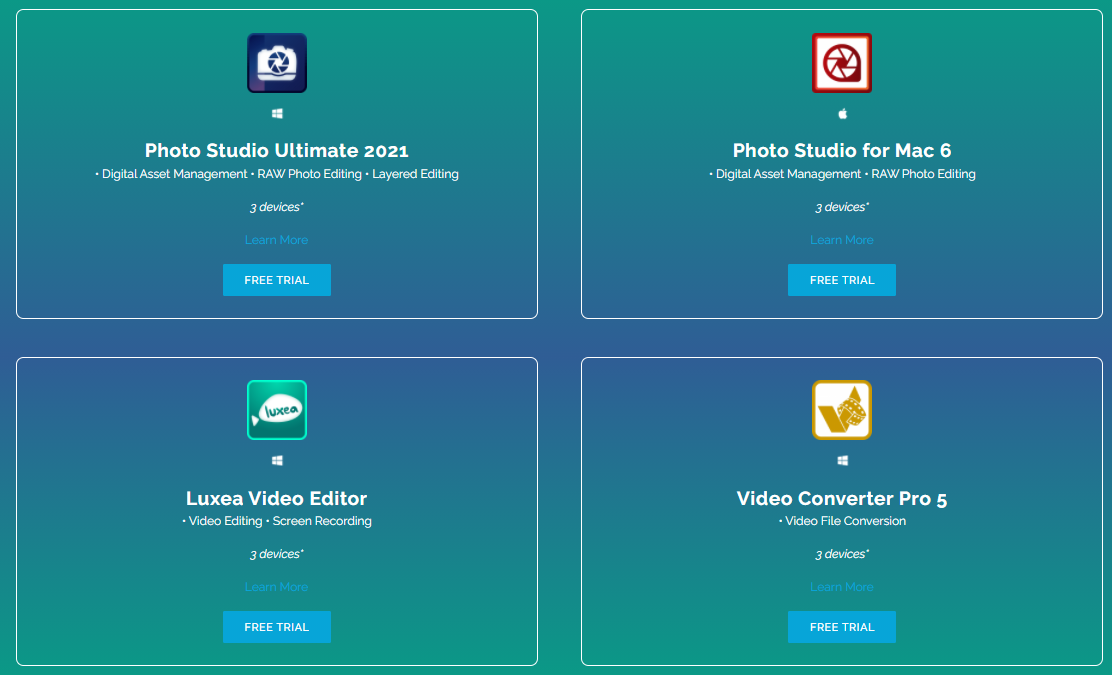This screenshot has height=675, width=1112.
Task: Open Learn More for Photo Studio for Mac 6
Action: pyautogui.click(x=842, y=240)
